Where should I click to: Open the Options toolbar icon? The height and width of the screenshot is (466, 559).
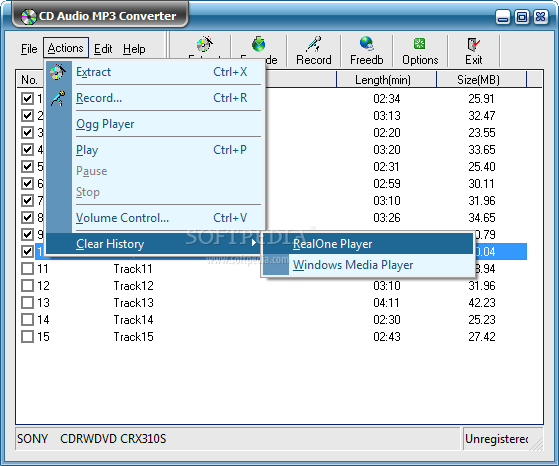pos(420,44)
